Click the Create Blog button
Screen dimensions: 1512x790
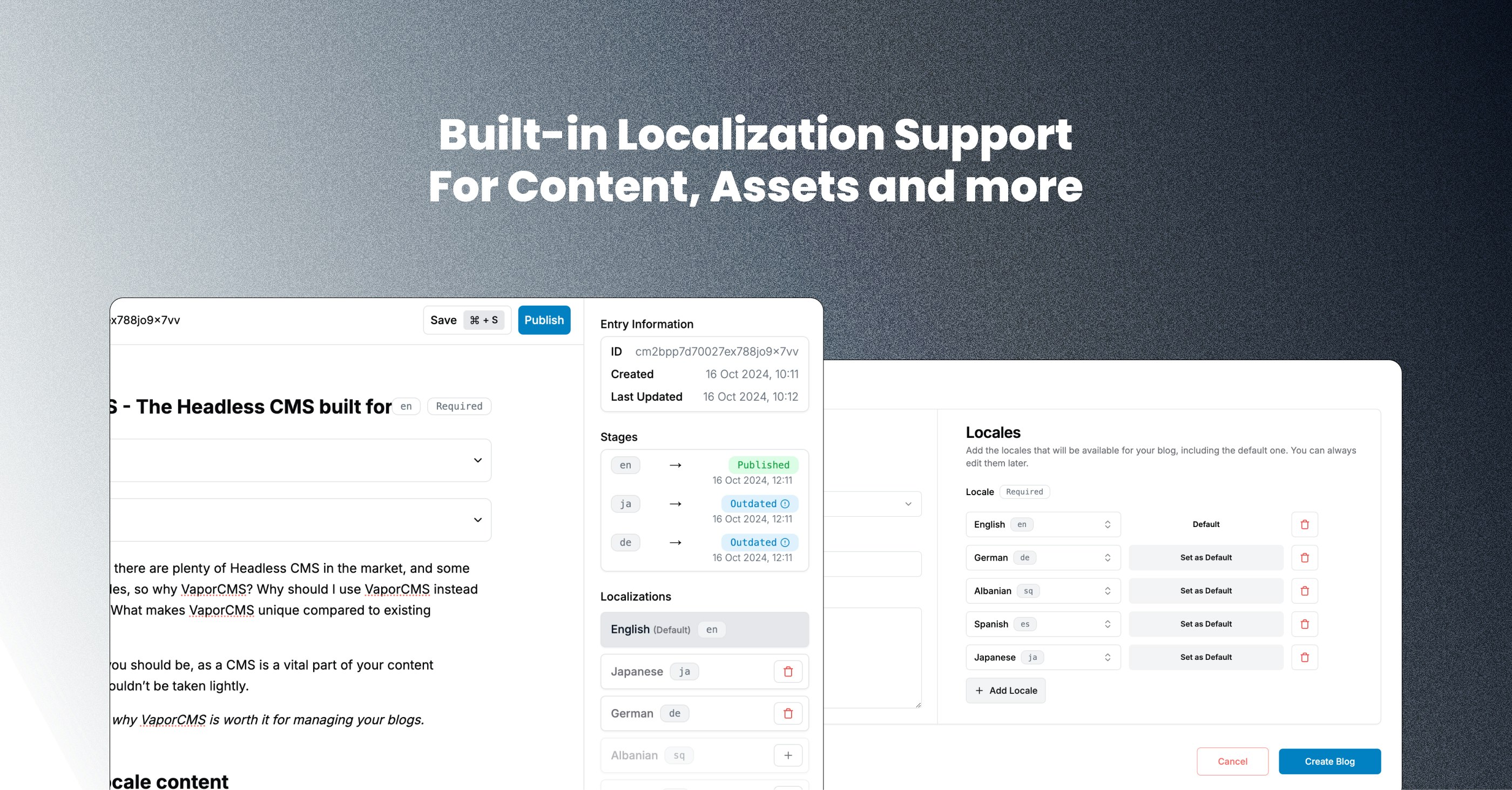(1329, 761)
